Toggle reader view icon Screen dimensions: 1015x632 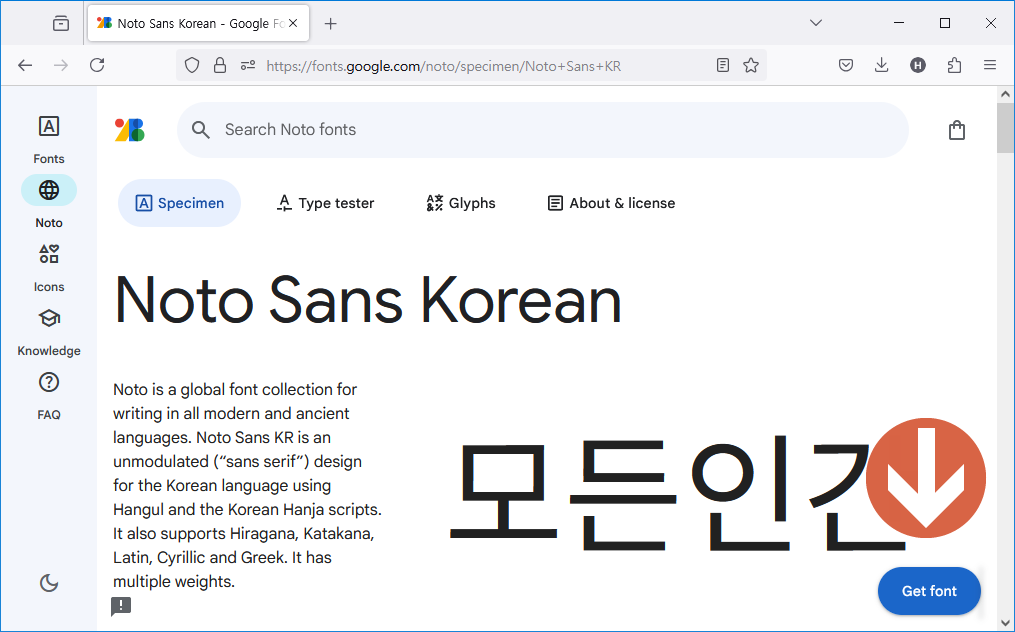pos(723,65)
